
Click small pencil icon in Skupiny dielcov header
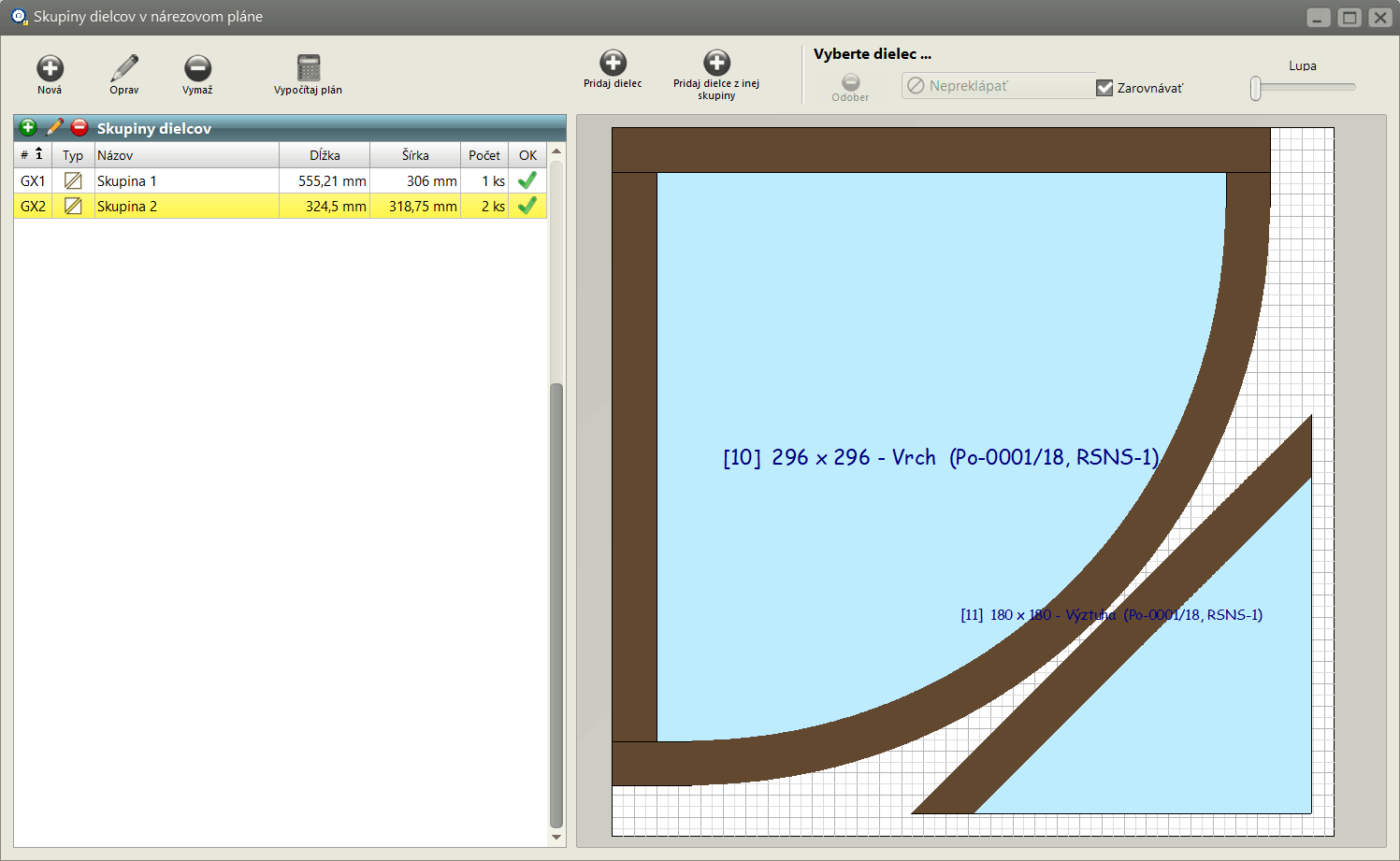coord(54,128)
